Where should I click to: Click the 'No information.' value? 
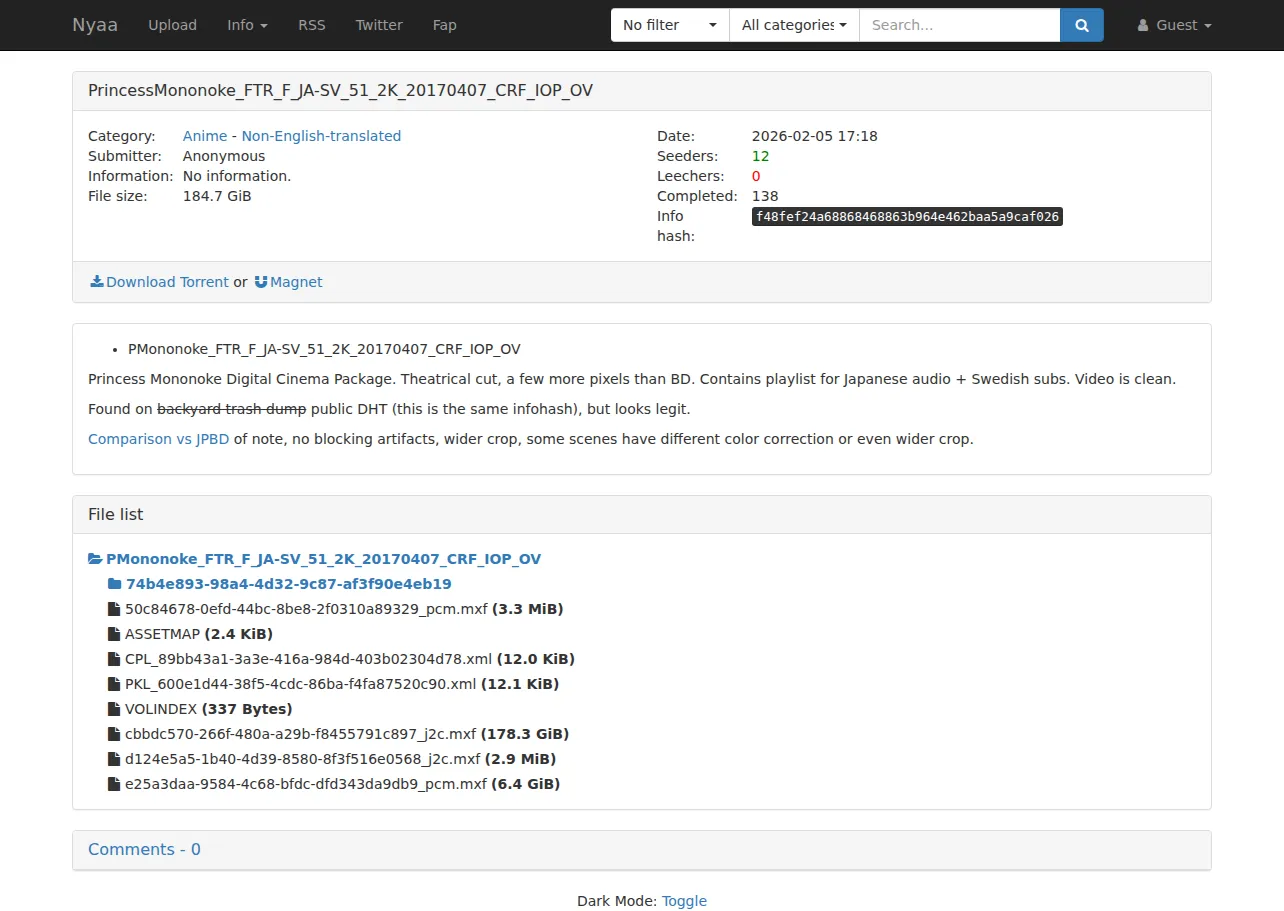point(237,176)
